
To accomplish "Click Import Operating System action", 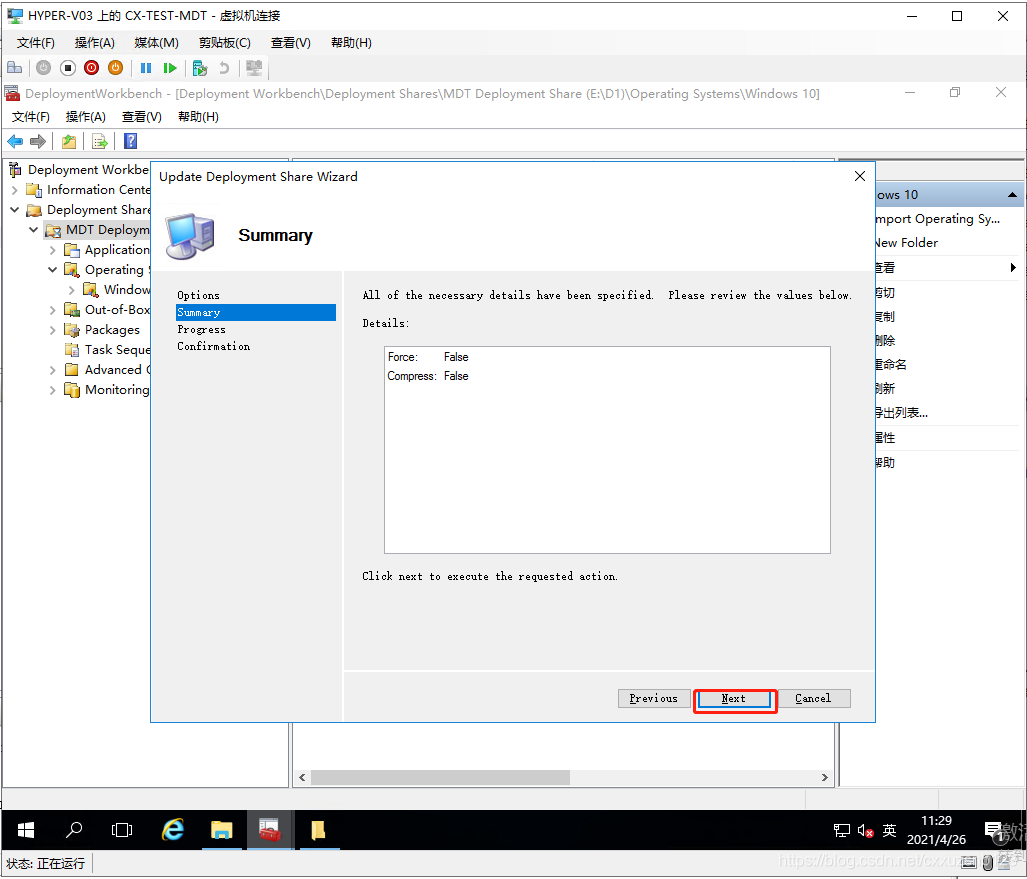I will pos(937,219).
